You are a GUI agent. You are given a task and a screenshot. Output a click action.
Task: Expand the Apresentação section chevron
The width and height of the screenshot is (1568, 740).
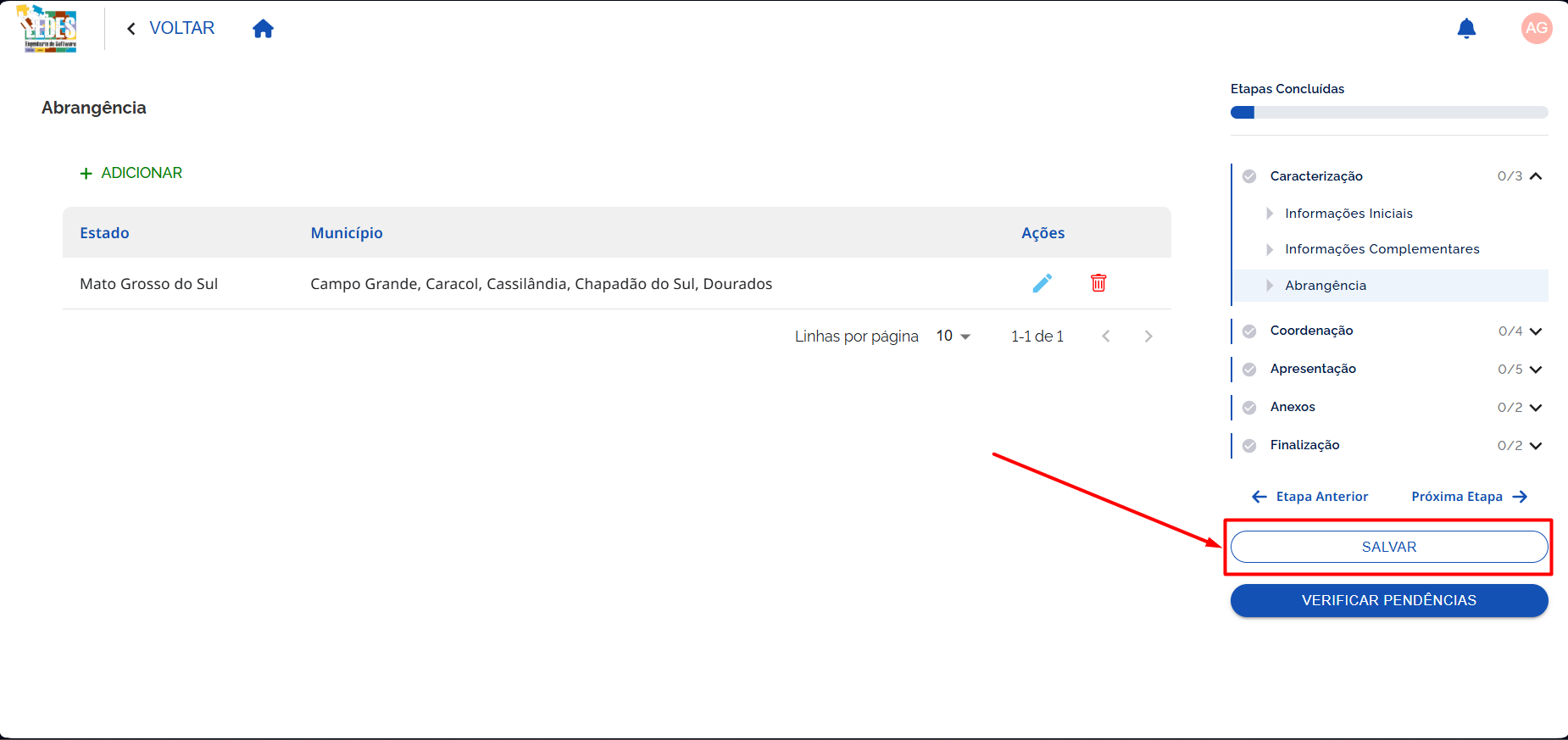point(1536,370)
